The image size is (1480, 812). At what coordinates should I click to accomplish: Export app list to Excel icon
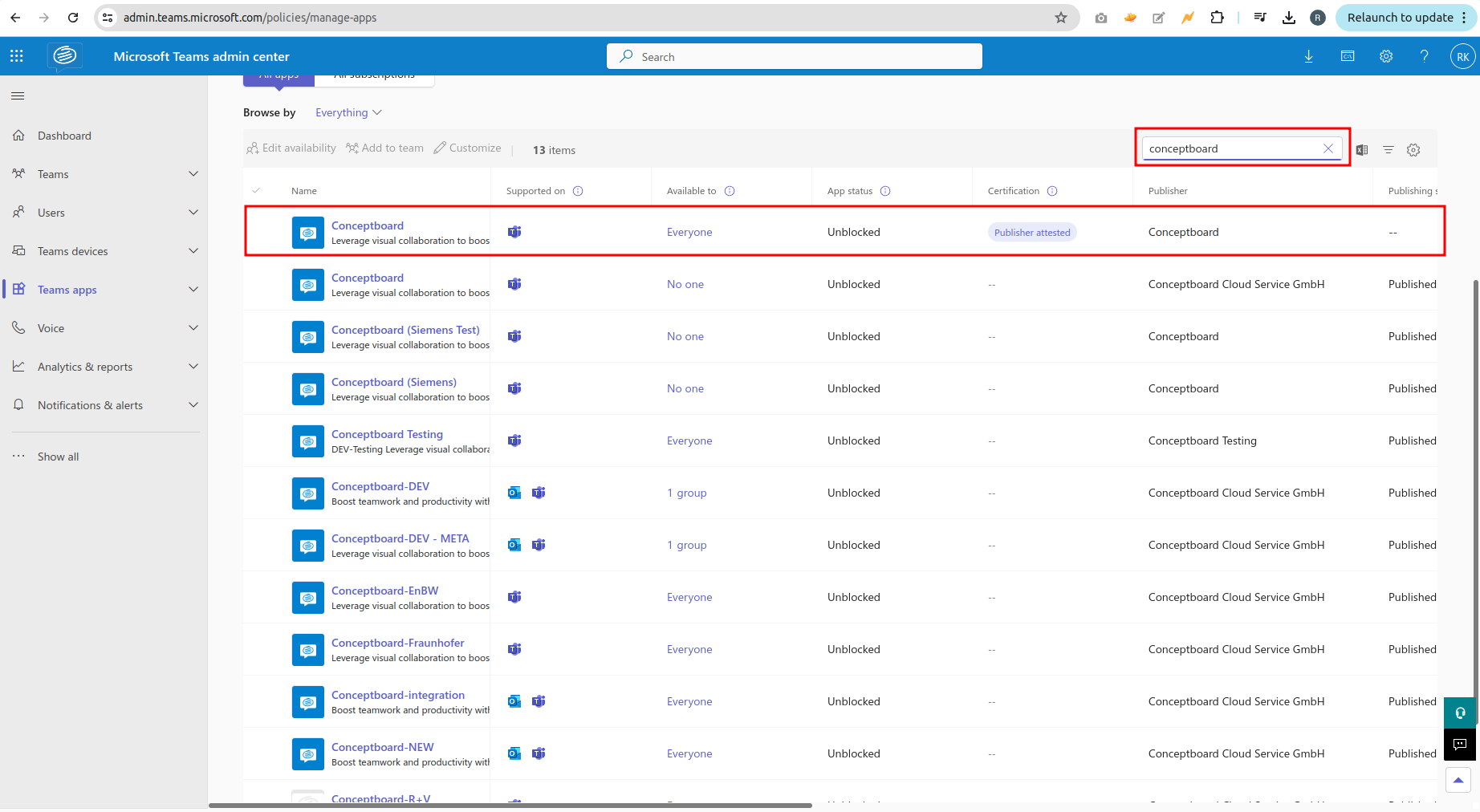tap(1362, 150)
